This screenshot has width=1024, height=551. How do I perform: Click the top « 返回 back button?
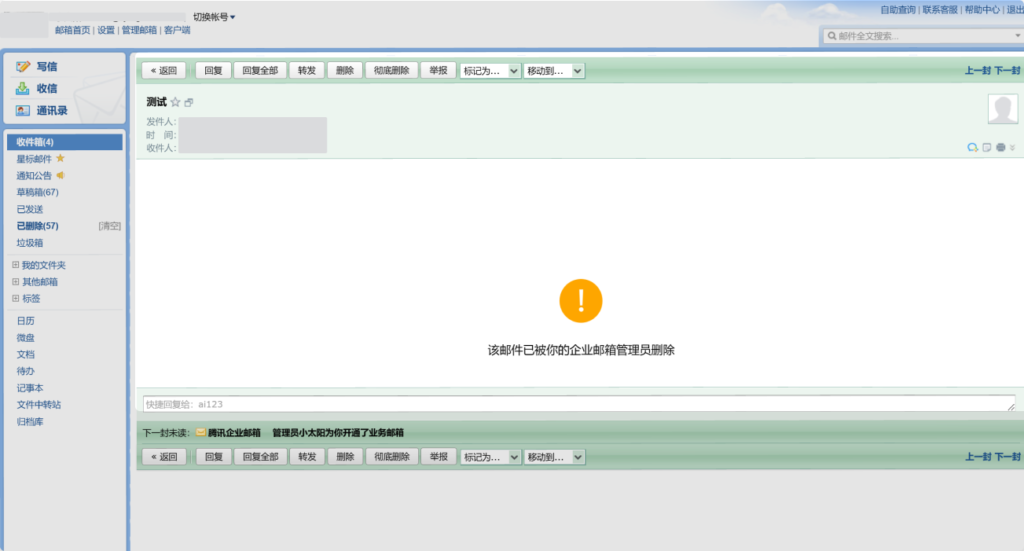[163, 71]
